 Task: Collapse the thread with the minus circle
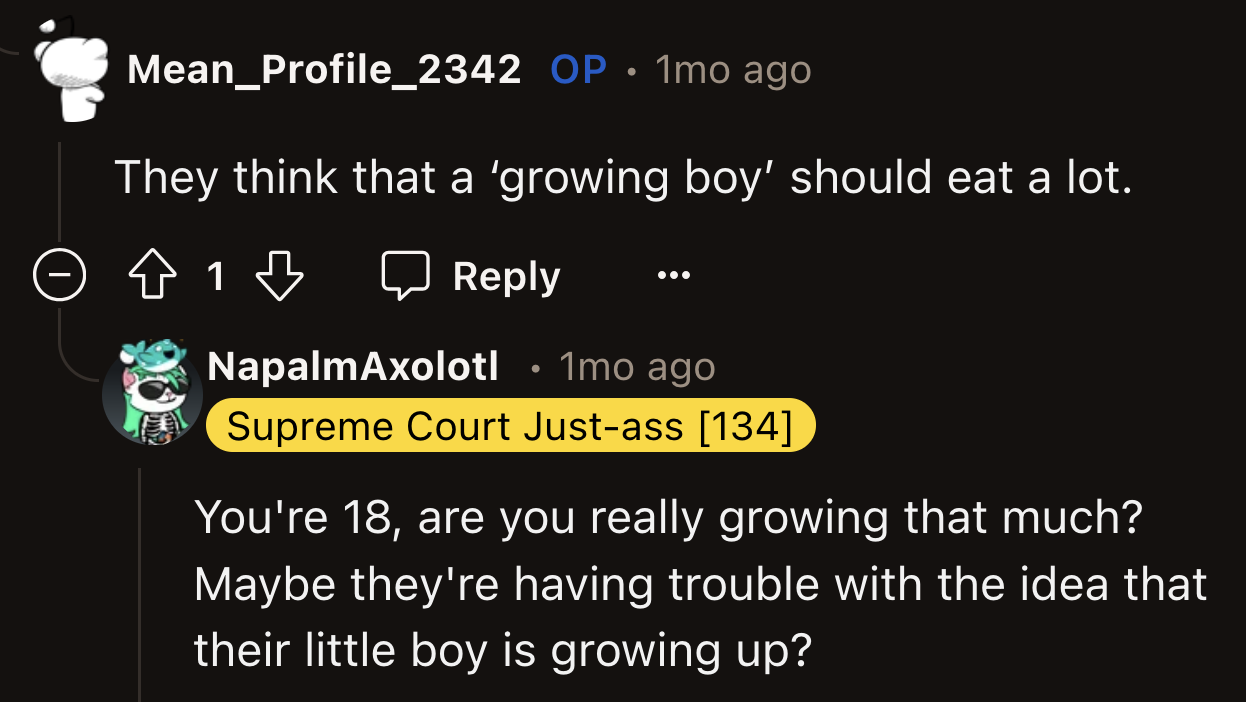(59, 276)
